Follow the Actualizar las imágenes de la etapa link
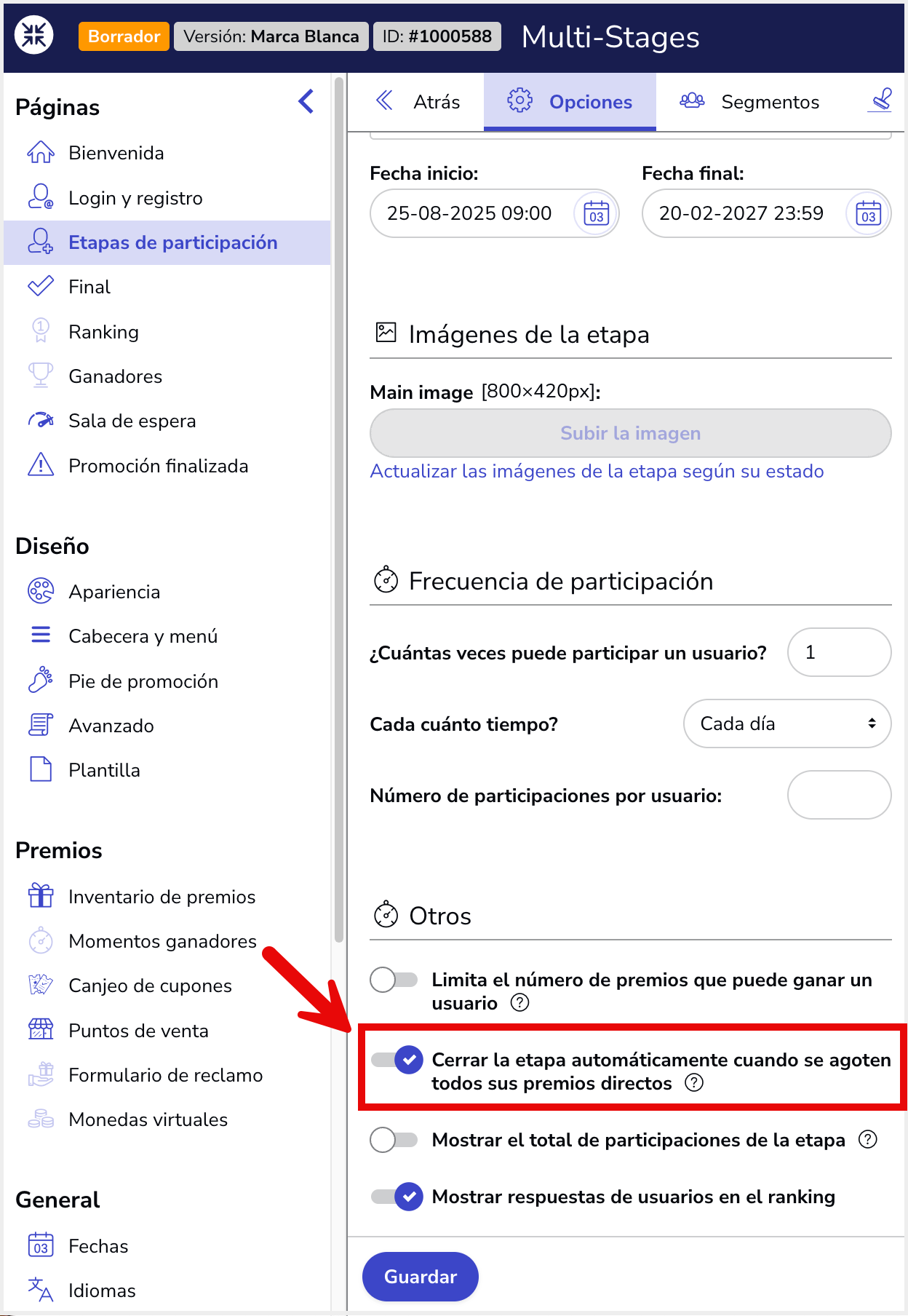 coord(597,472)
